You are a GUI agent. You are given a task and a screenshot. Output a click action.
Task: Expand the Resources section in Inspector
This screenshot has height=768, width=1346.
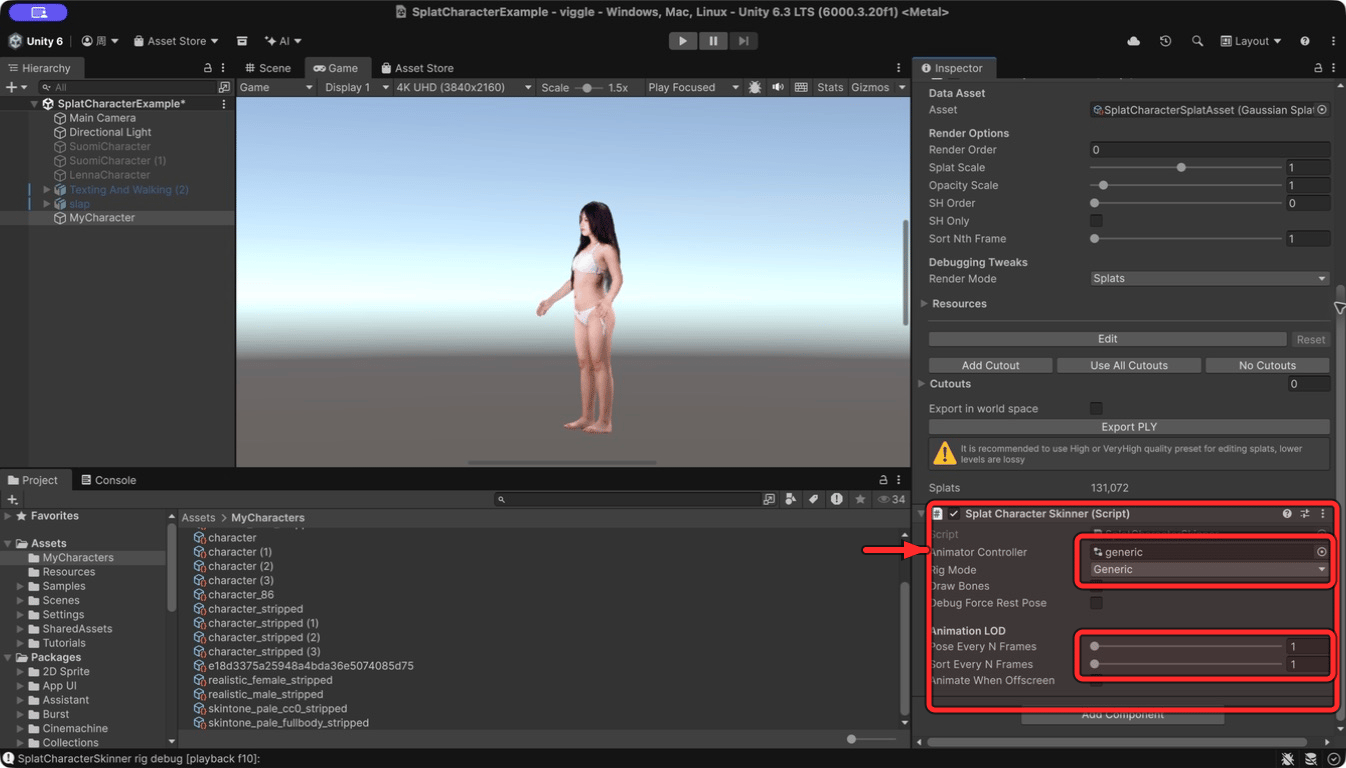(x=923, y=304)
